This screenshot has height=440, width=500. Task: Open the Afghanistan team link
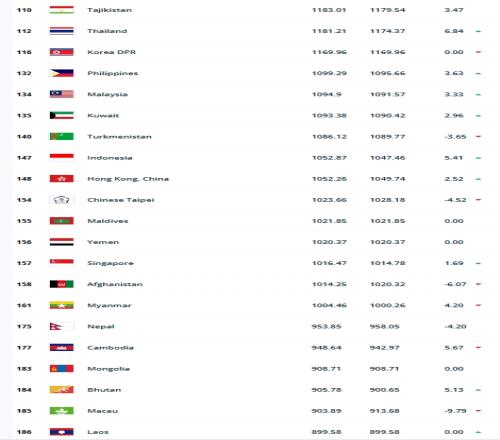(x=115, y=284)
